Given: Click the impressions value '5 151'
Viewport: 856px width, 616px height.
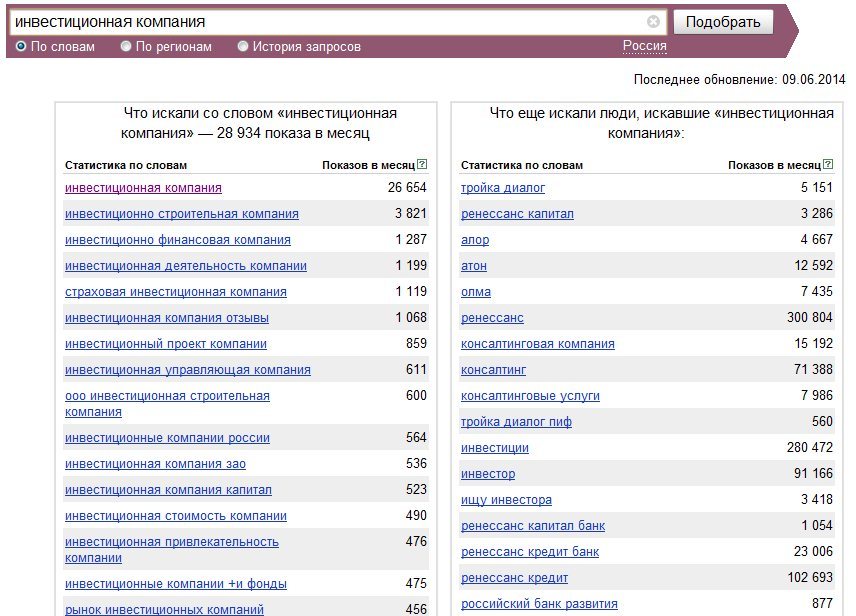Looking at the screenshot, I should pos(817,187).
